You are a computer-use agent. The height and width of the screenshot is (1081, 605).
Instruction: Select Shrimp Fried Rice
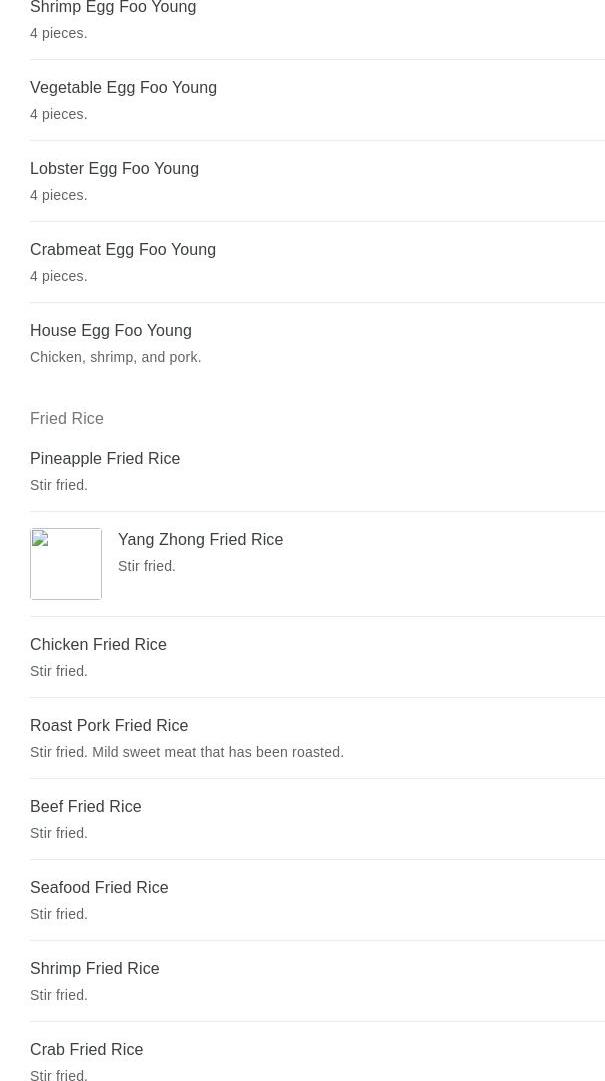tap(94, 969)
